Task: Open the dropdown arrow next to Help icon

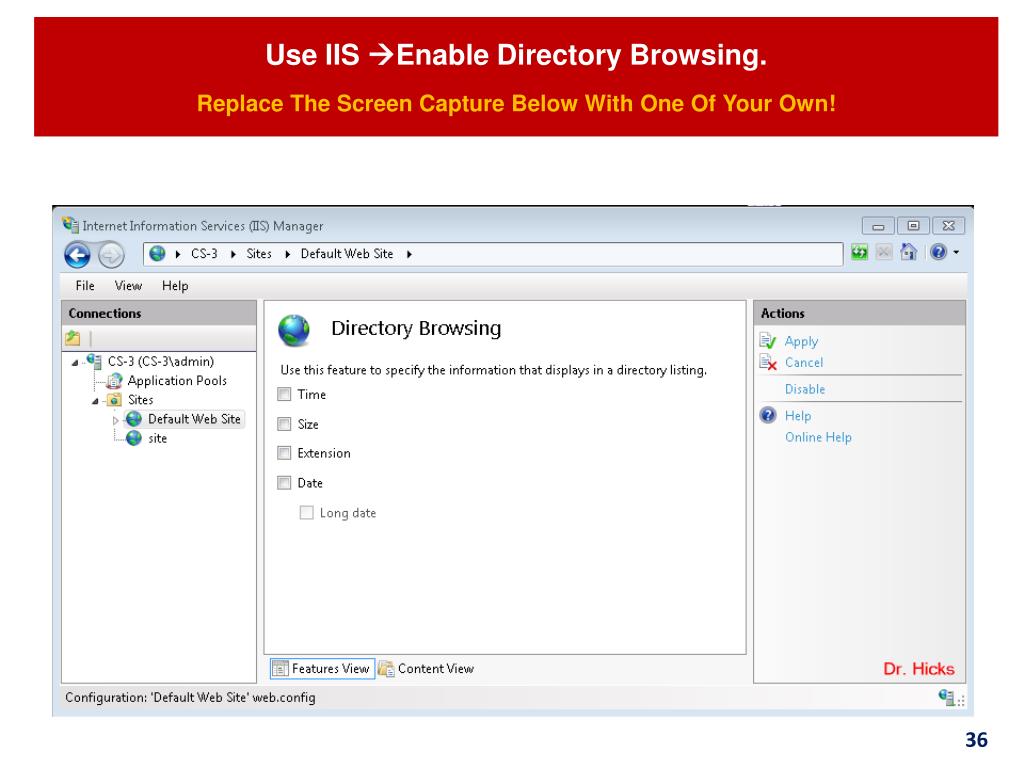Action: (x=956, y=252)
